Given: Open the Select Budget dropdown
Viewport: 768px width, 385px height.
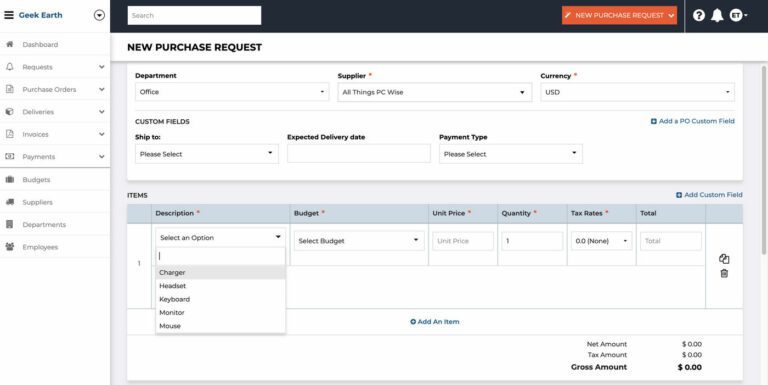Looking at the screenshot, I should pos(359,241).
